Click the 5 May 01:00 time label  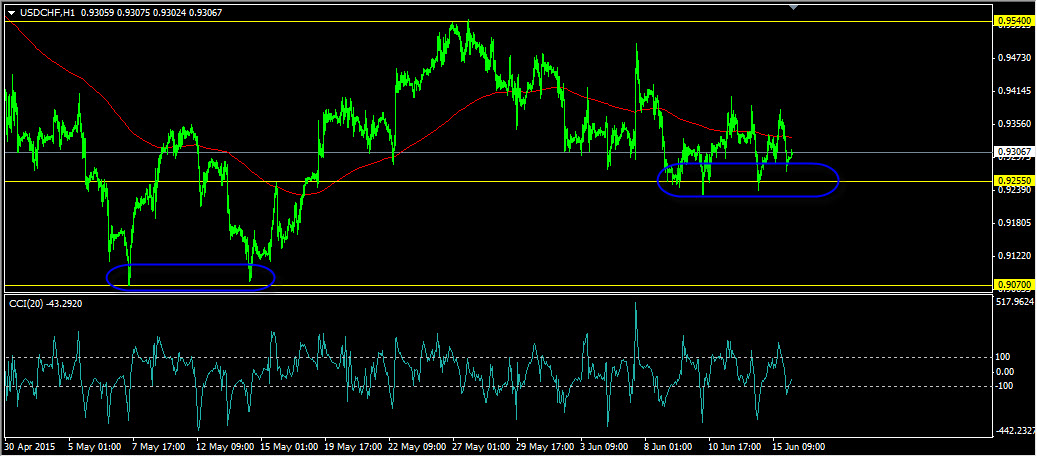(x=95, y=446)
